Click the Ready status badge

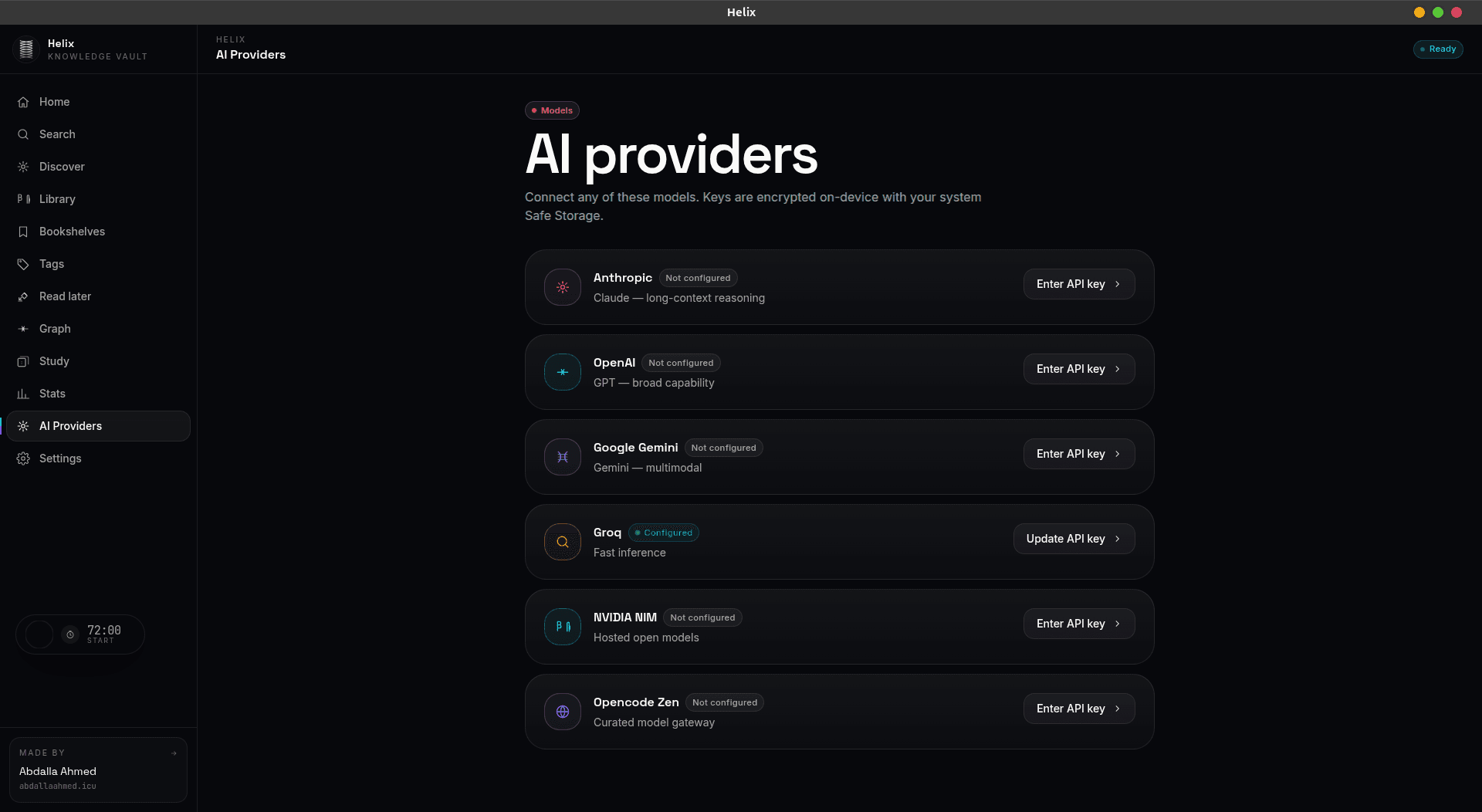pos(1438,49)
